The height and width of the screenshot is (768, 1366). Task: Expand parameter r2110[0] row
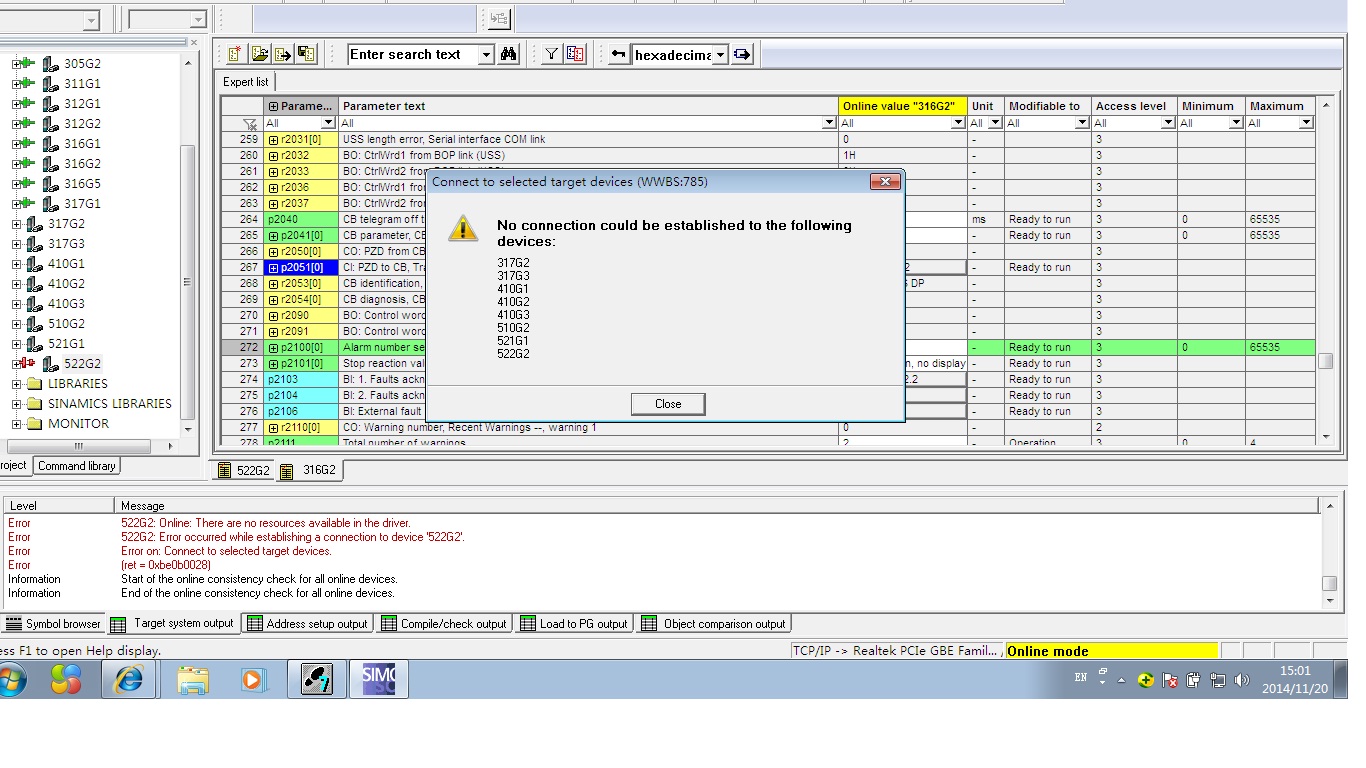(273, 428)
